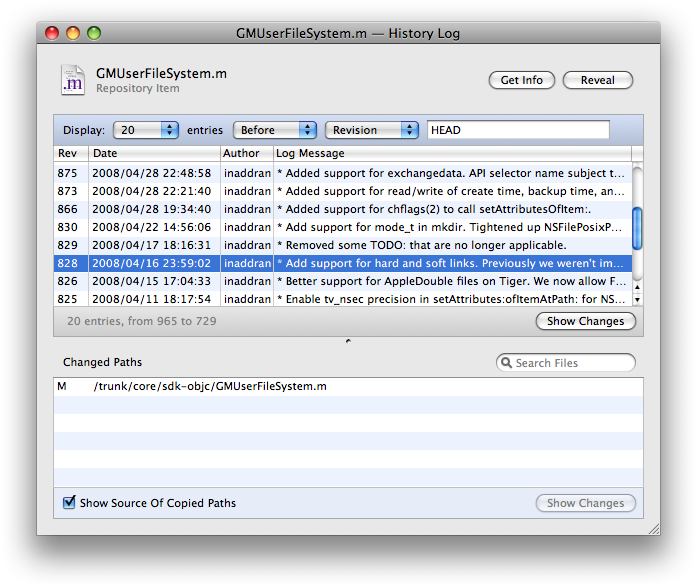Open the Before dropdown menu
Screen dimensions: 696x586
[x=274, y=130]
